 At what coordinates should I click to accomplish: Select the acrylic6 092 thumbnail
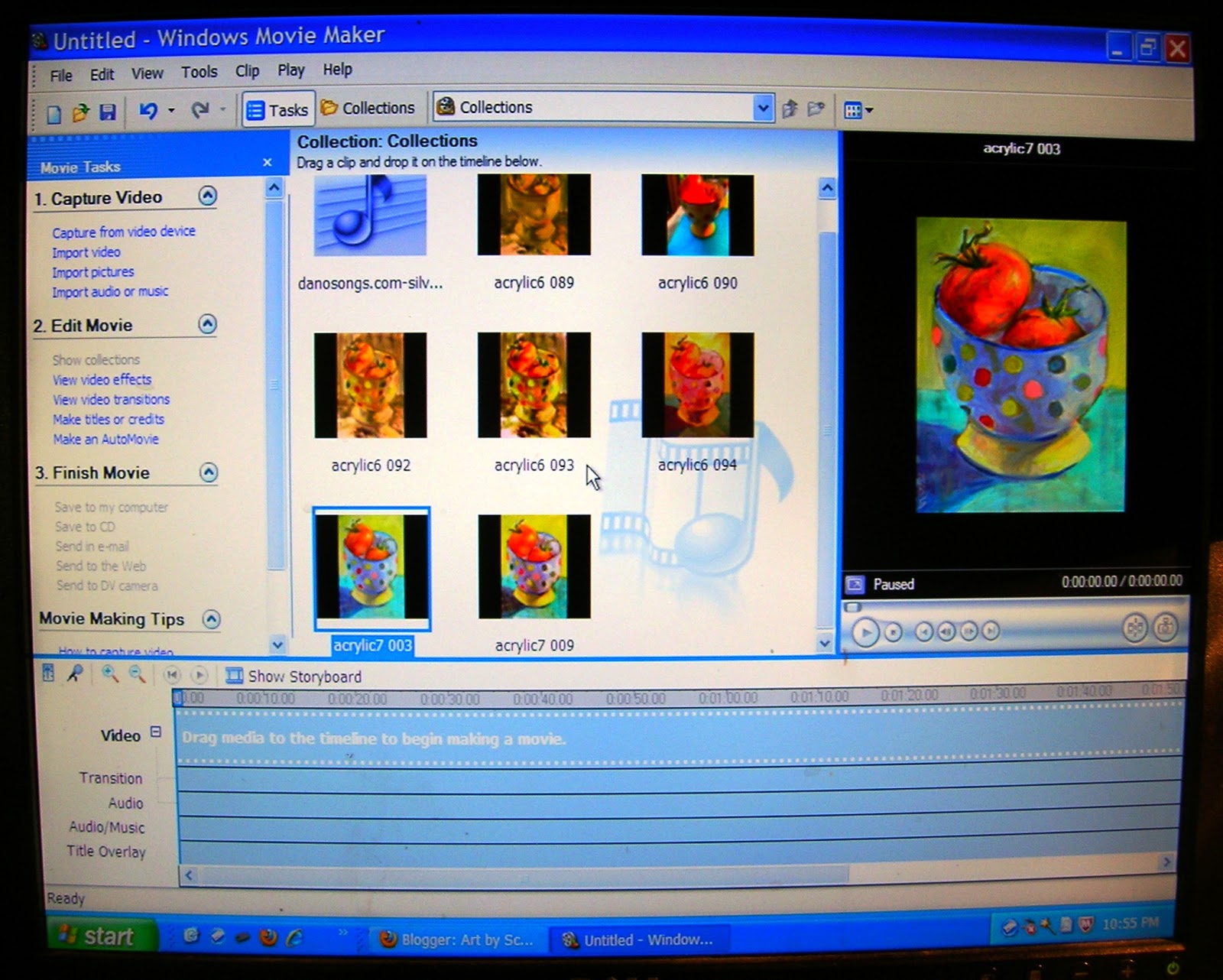coord(370,385)
